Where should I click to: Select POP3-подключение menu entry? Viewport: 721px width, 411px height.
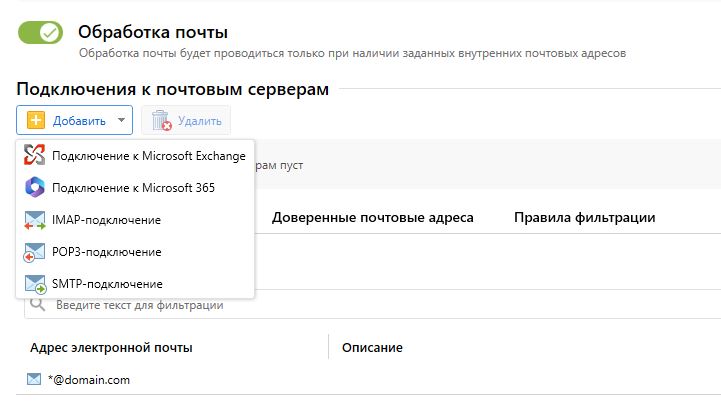(x=135, y=252)
